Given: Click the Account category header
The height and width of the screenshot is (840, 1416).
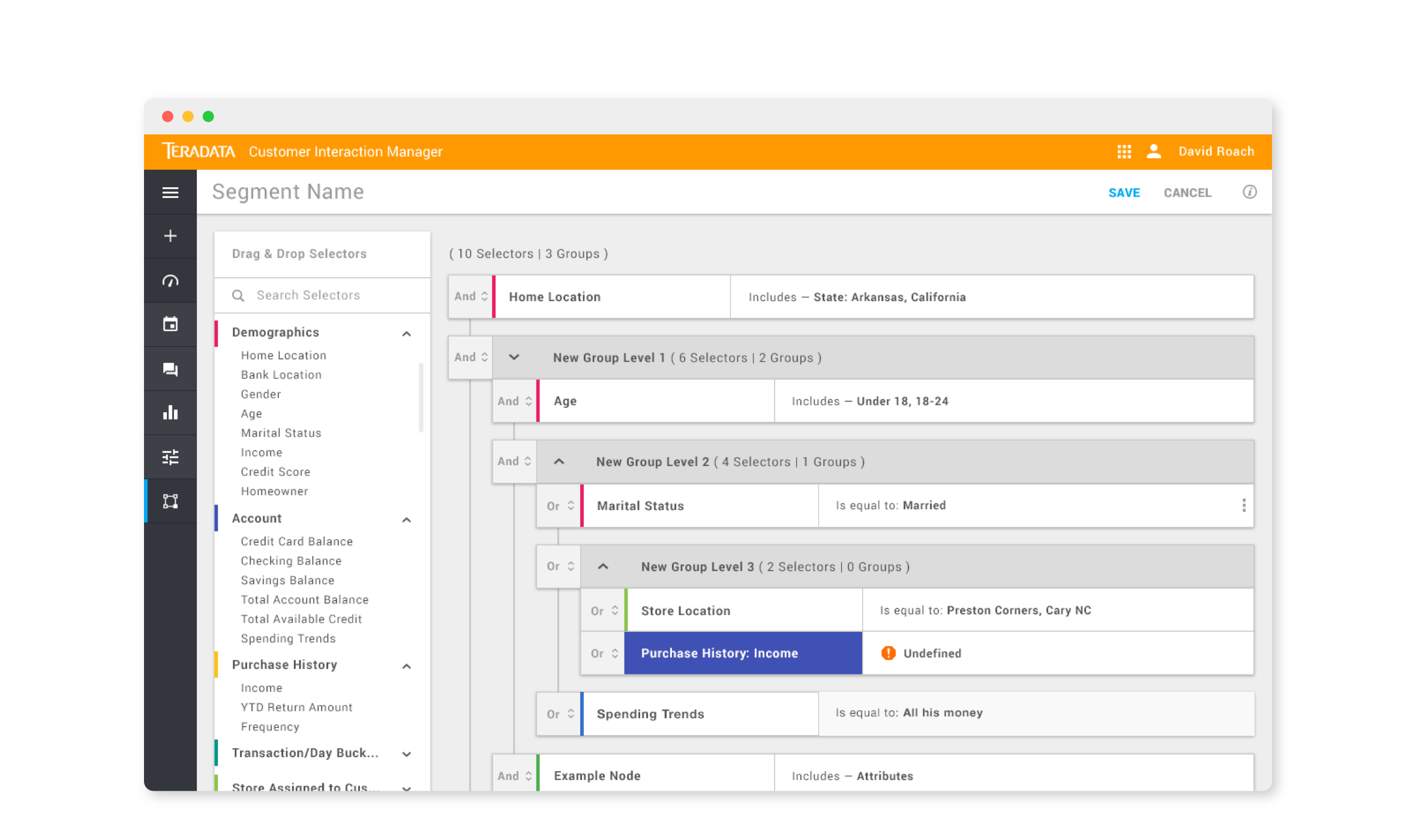Looking at the screenshot, I should click(x=322, y=518).
